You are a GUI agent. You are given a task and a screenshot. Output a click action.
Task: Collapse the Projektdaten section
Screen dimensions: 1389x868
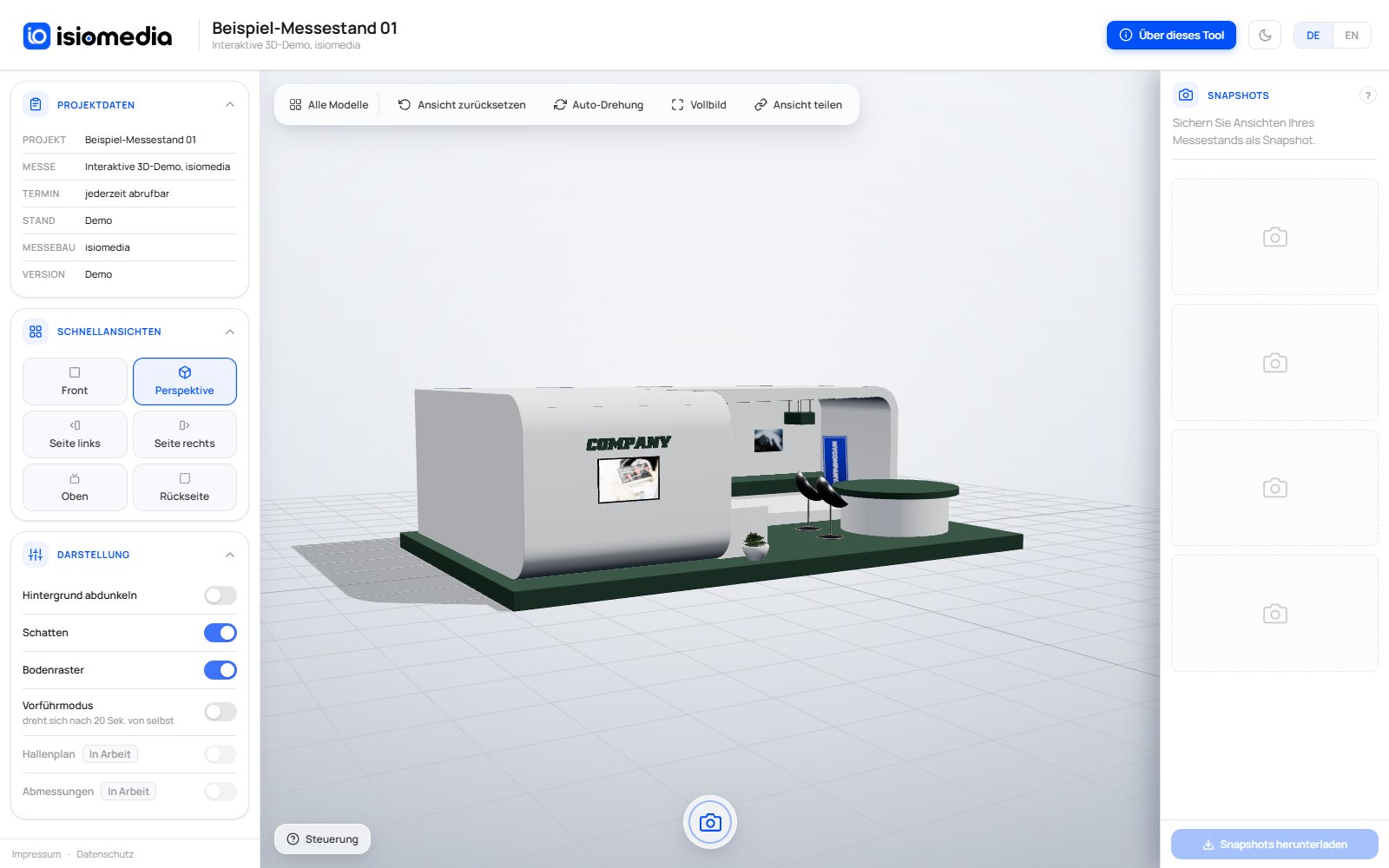(230, 104)
